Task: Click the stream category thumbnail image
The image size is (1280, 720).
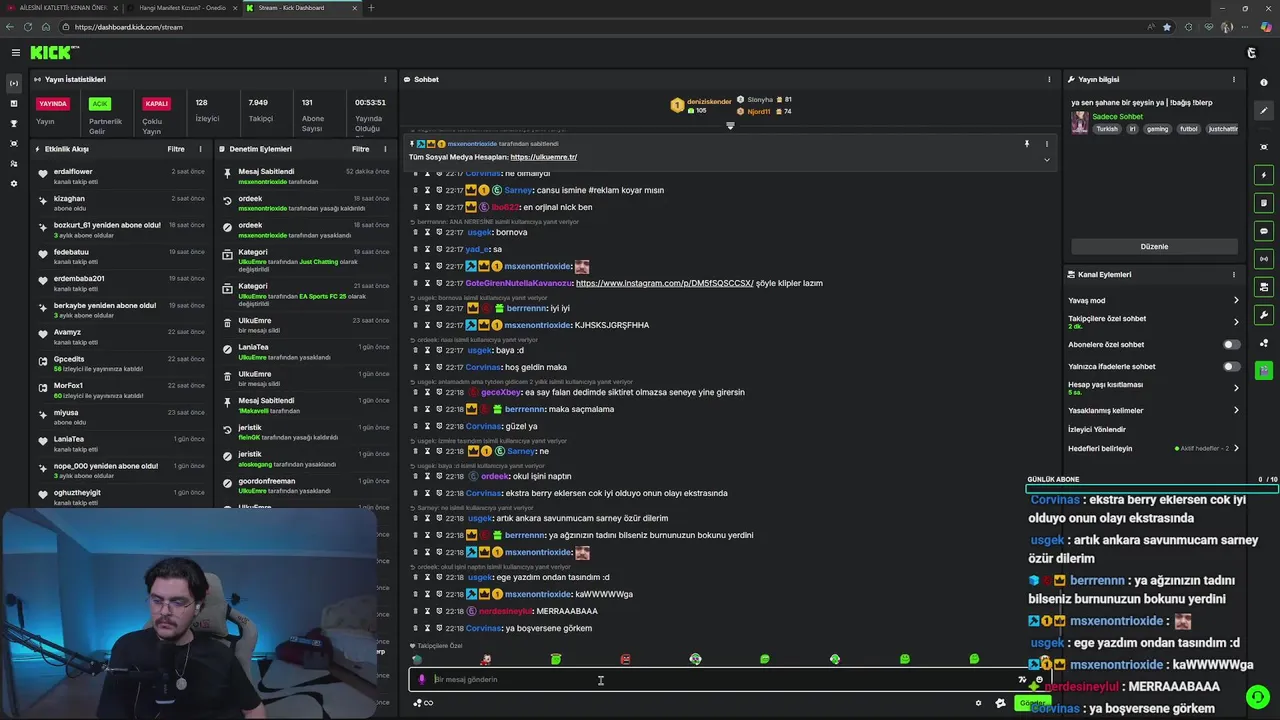Action: pyautogui.click(x=1080, y=122)
